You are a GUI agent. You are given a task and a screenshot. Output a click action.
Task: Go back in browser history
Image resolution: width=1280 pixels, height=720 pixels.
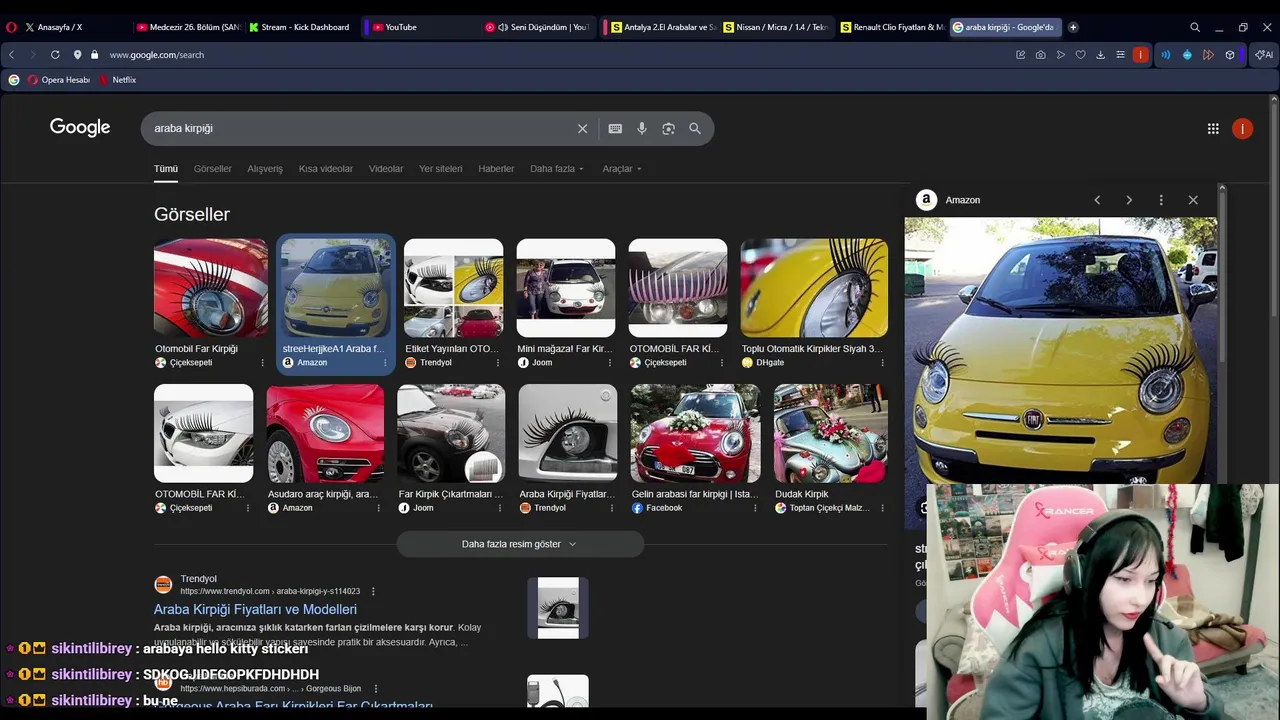12,55
